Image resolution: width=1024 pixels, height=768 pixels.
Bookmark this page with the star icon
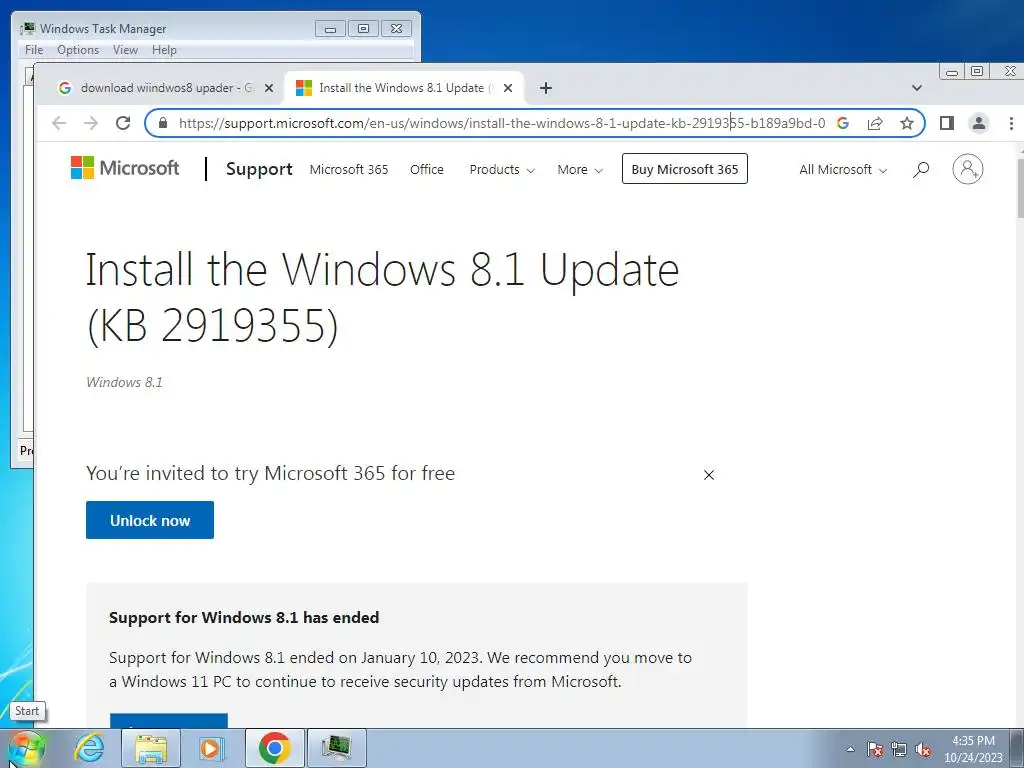(906, 123)
